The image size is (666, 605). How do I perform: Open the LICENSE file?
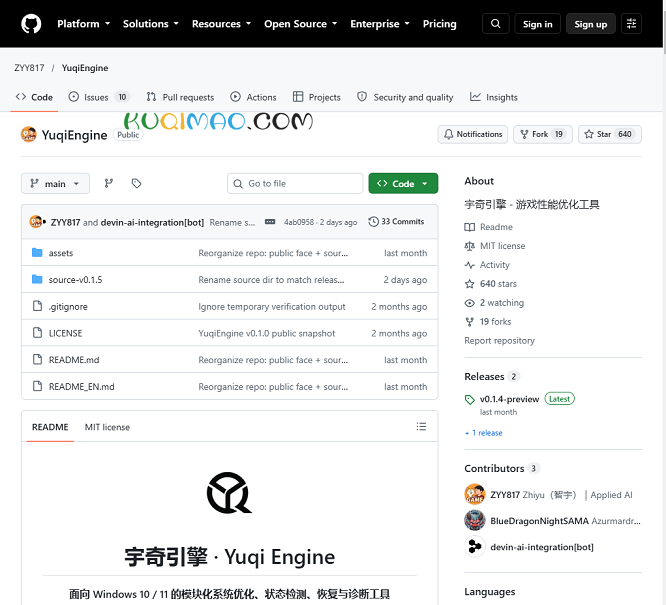pyautogui.click(x=65, y=334)
